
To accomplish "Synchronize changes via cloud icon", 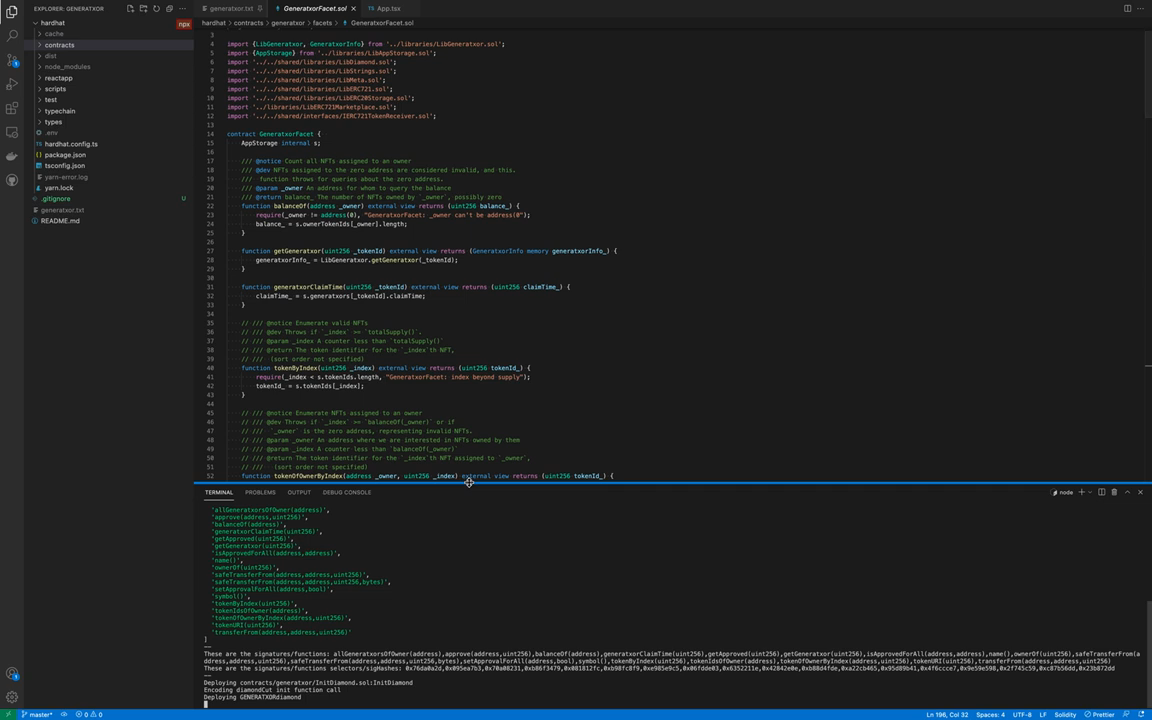I will tap(64, 714).
